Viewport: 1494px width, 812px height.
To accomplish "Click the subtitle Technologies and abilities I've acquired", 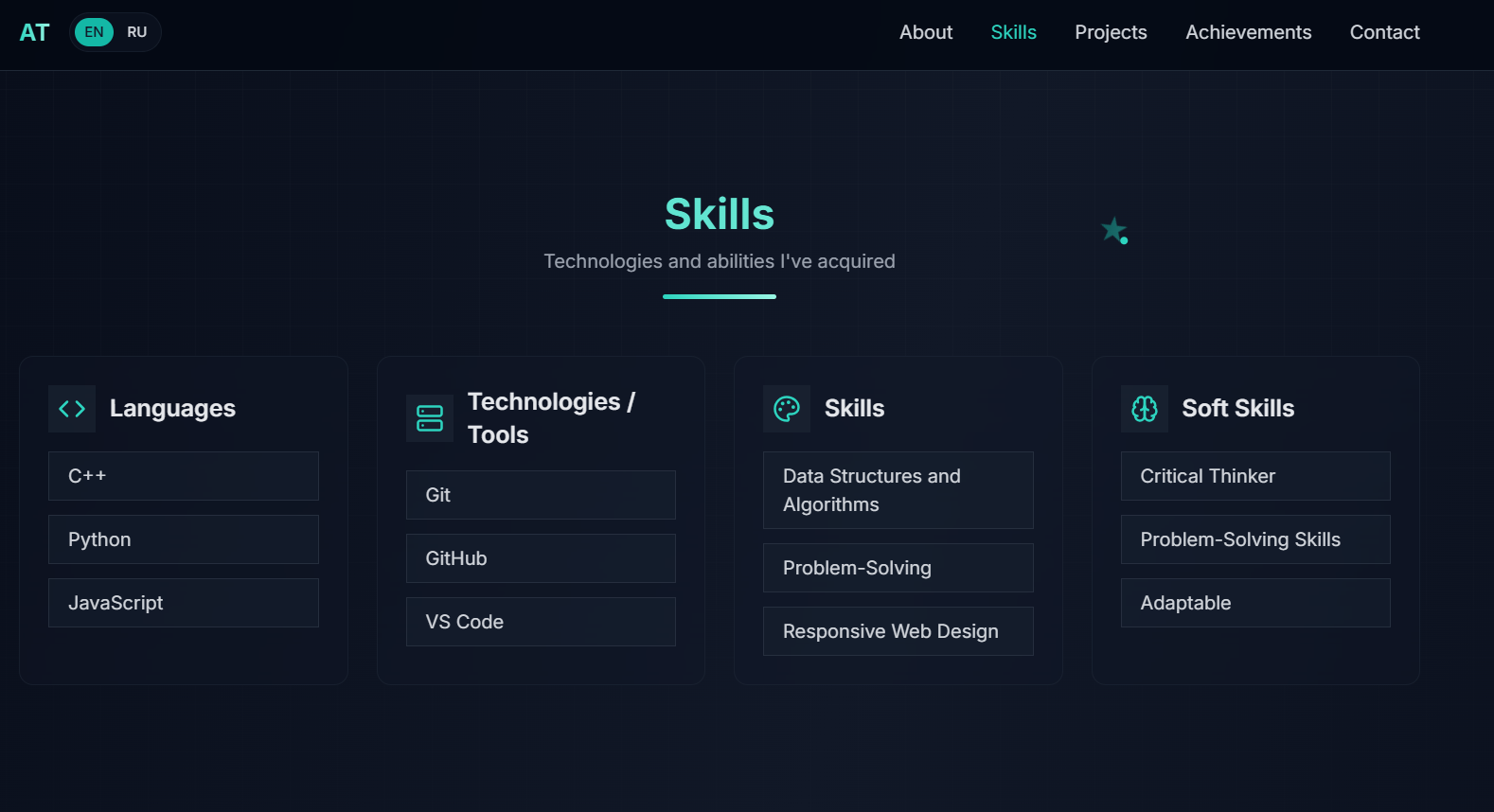I will click(x=720, y=261).
